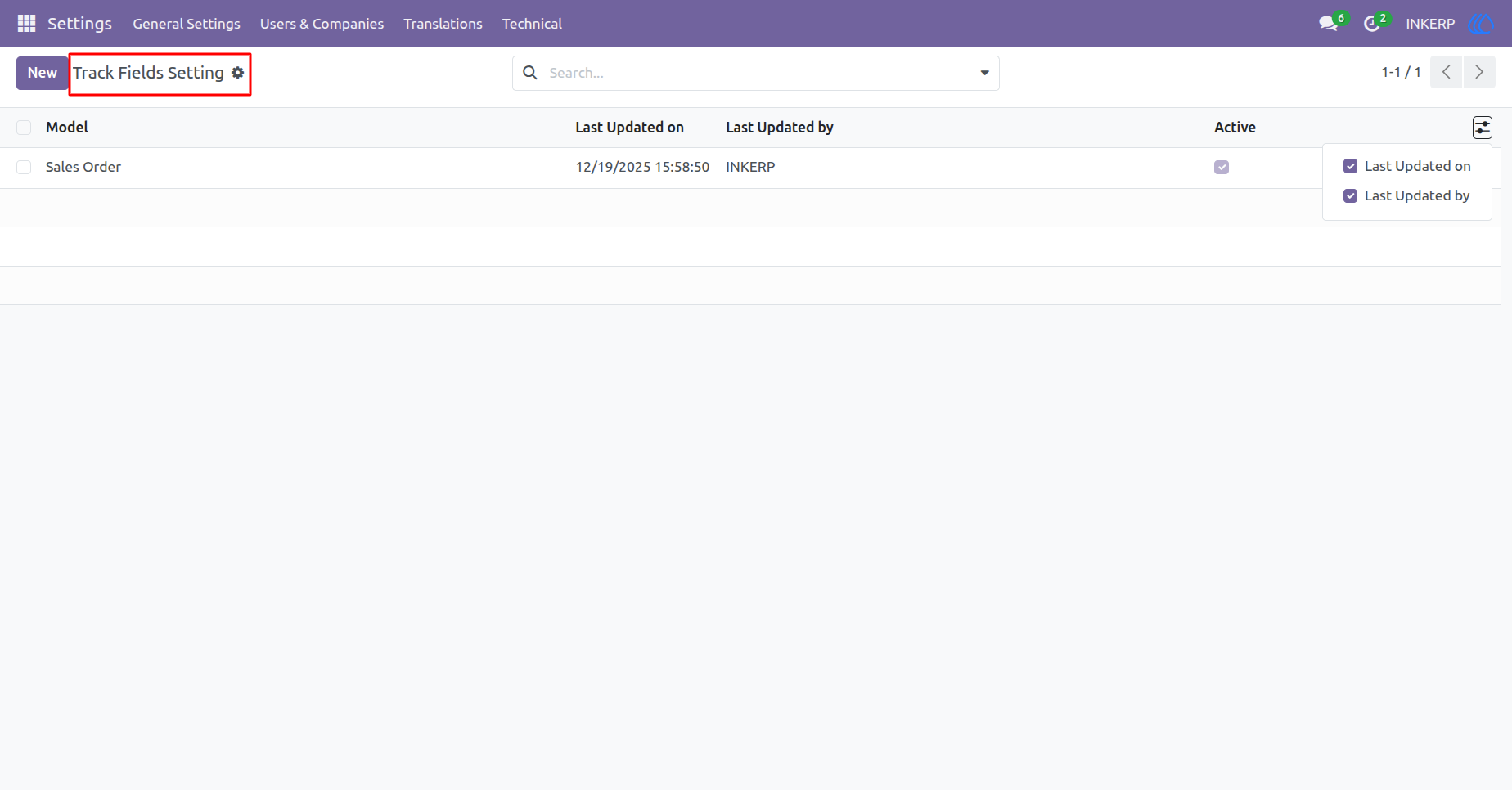This screenshot has height=790, width=1512.
Task: Open the Technical menu
Action: [532, 24]
